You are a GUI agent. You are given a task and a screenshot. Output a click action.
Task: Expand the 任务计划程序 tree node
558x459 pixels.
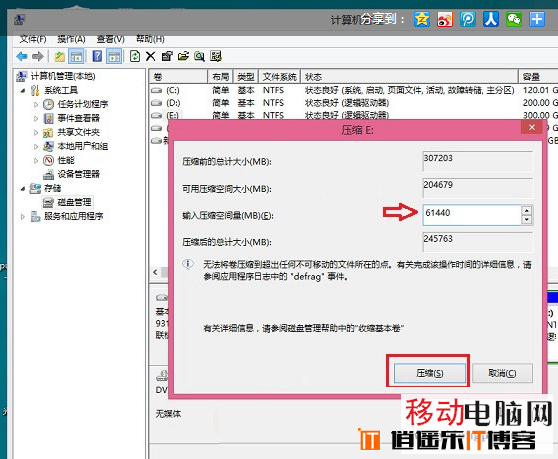pos(36,105)
